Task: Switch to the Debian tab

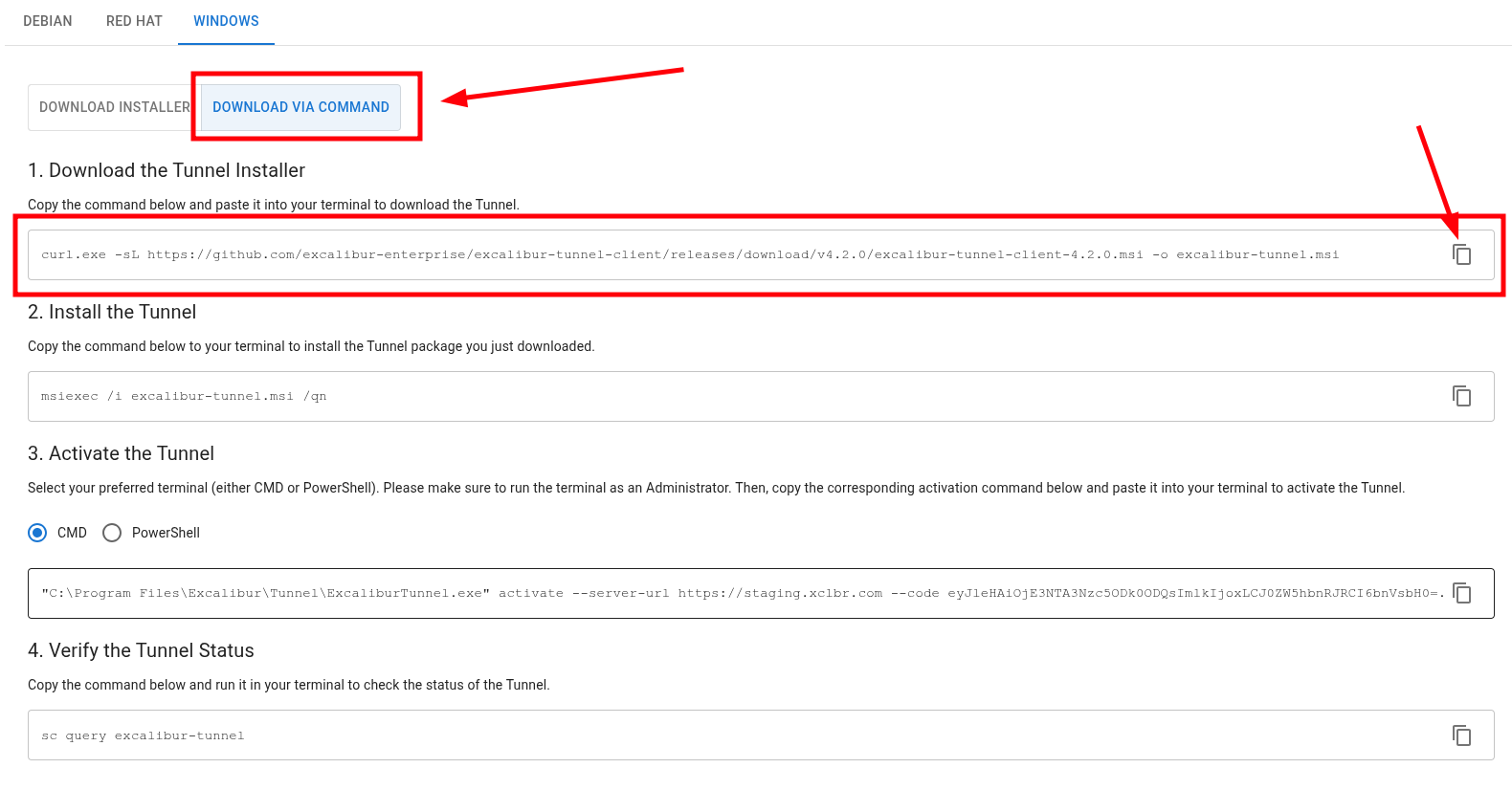Action: (48, 21)
